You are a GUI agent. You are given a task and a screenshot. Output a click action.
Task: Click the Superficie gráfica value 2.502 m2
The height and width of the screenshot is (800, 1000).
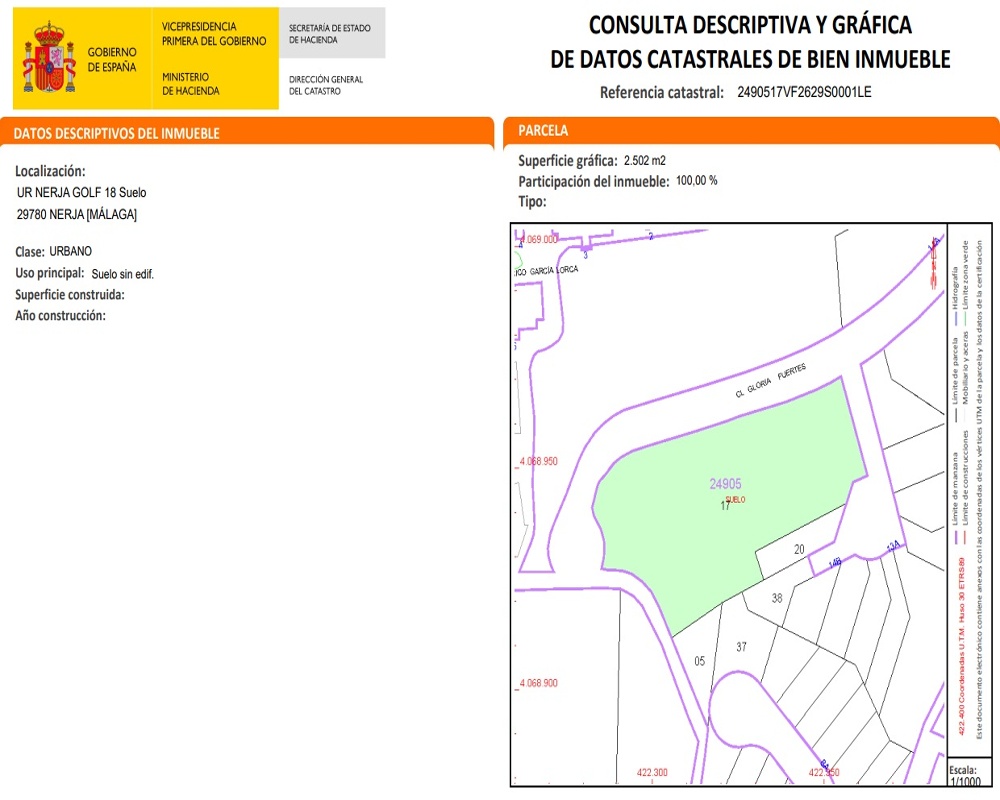(644, 160)
